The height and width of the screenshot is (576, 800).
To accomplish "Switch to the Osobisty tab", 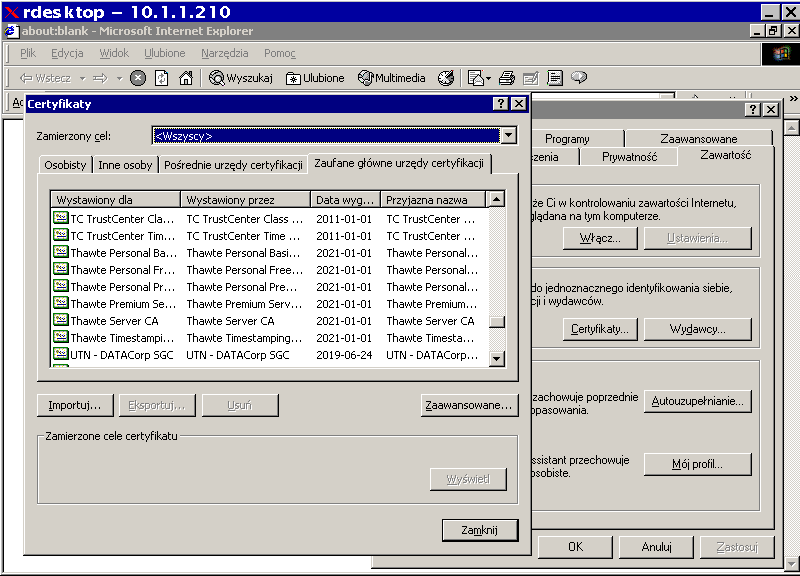I will pyautogui.click(x=65, y=165).
